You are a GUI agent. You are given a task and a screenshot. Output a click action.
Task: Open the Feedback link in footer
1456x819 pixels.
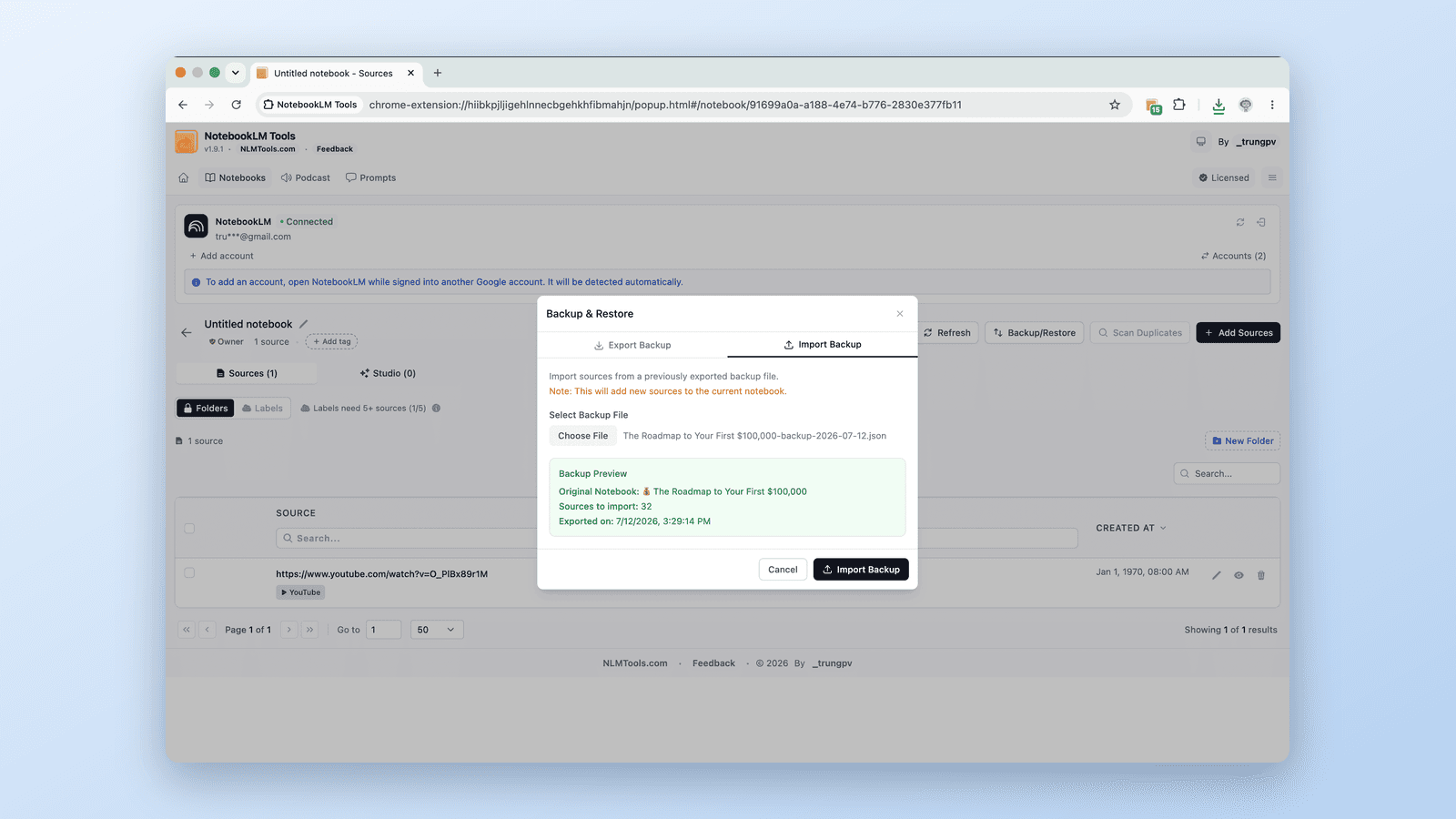713,663
